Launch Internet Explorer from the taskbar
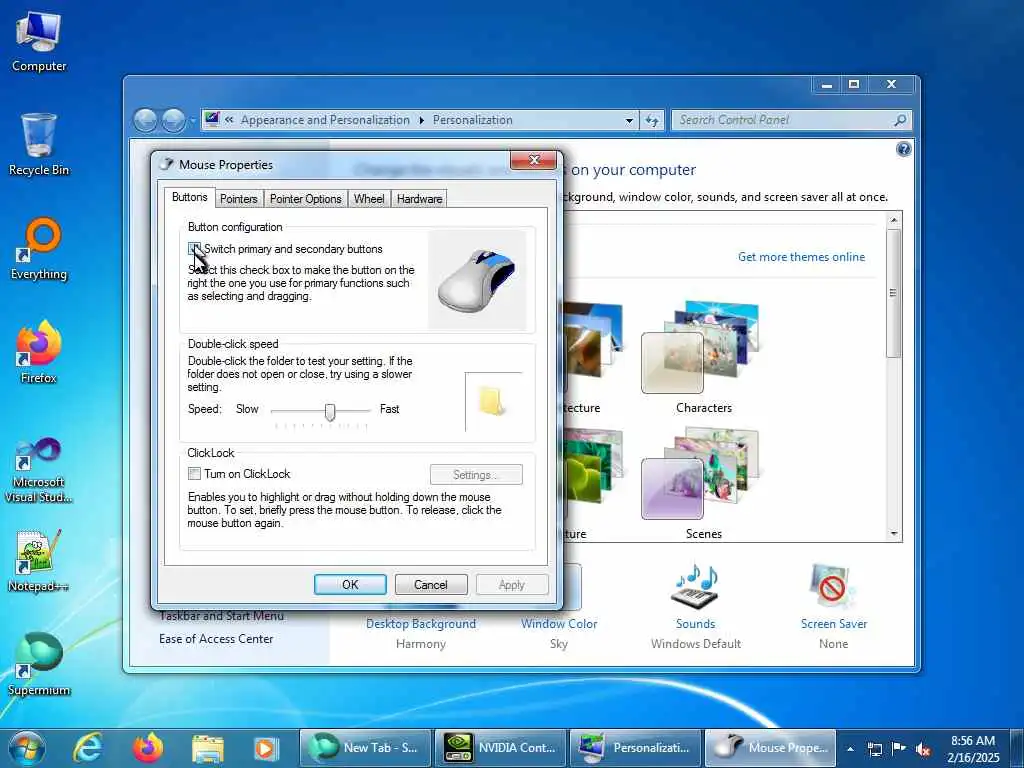This screenshot has height=768, width=1024. [x=88, y=748]
